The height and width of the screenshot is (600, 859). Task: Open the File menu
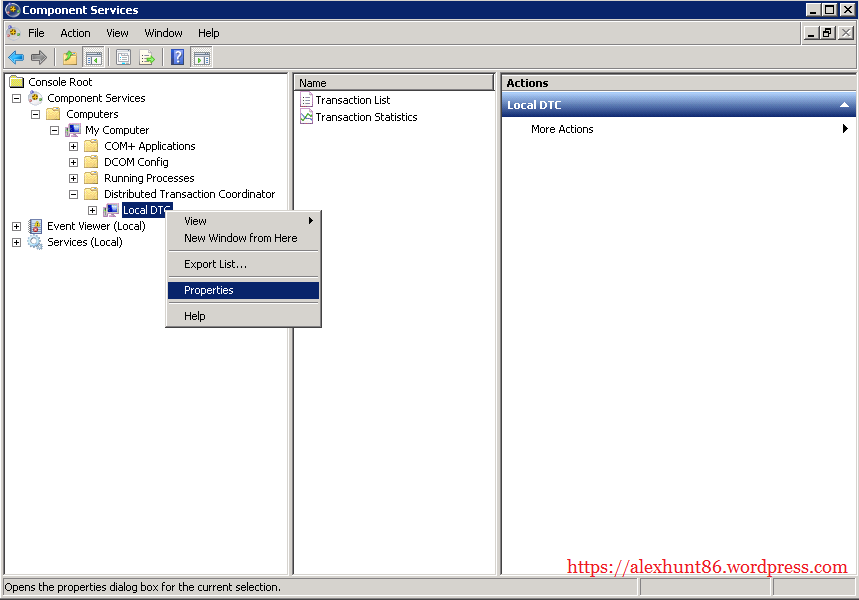pyautogui.click(x=36, y=33)
